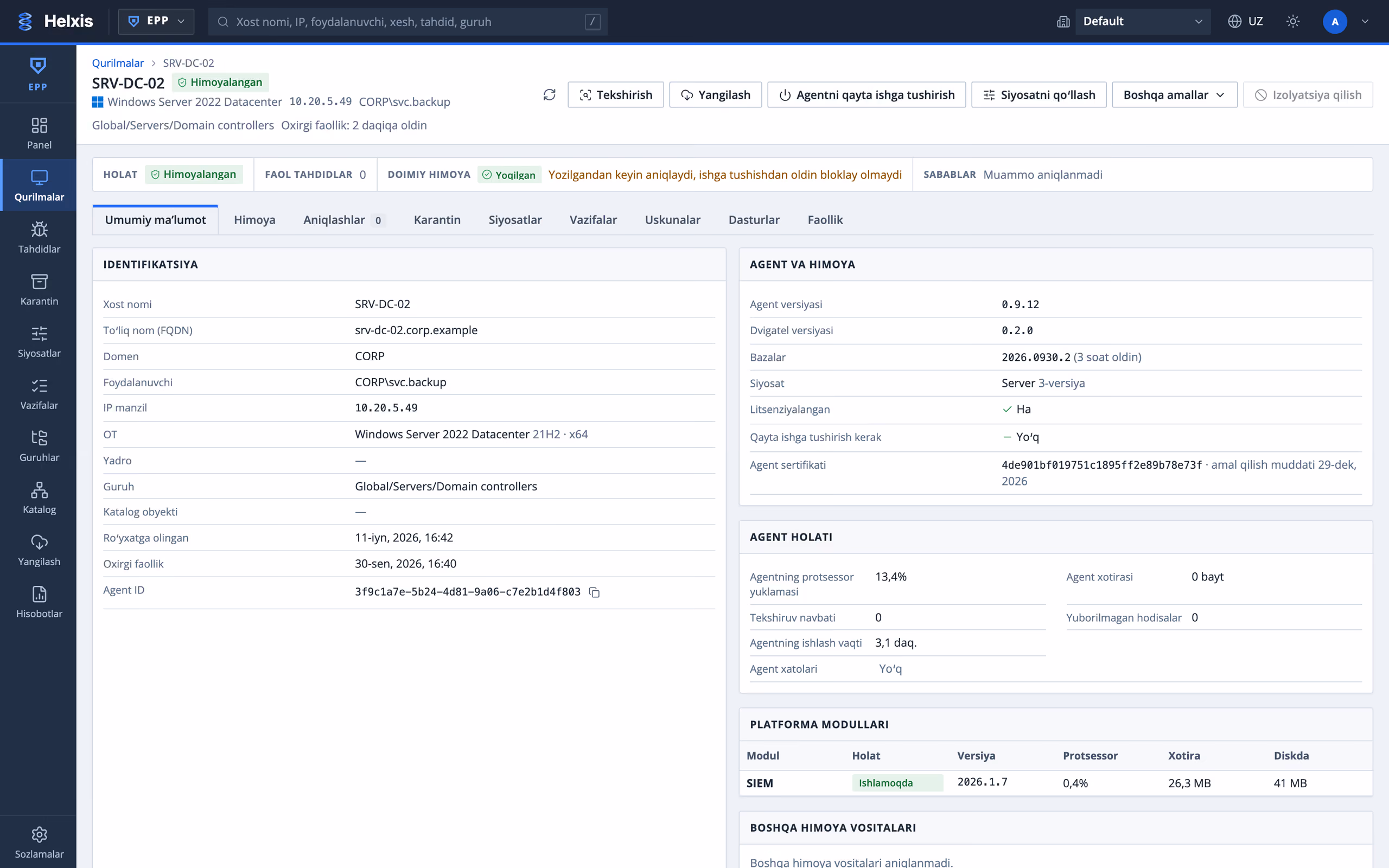Click the Yangilash update button
Image resolution: width=1389 pixels, height=868 pixels.
click(715, 95)
